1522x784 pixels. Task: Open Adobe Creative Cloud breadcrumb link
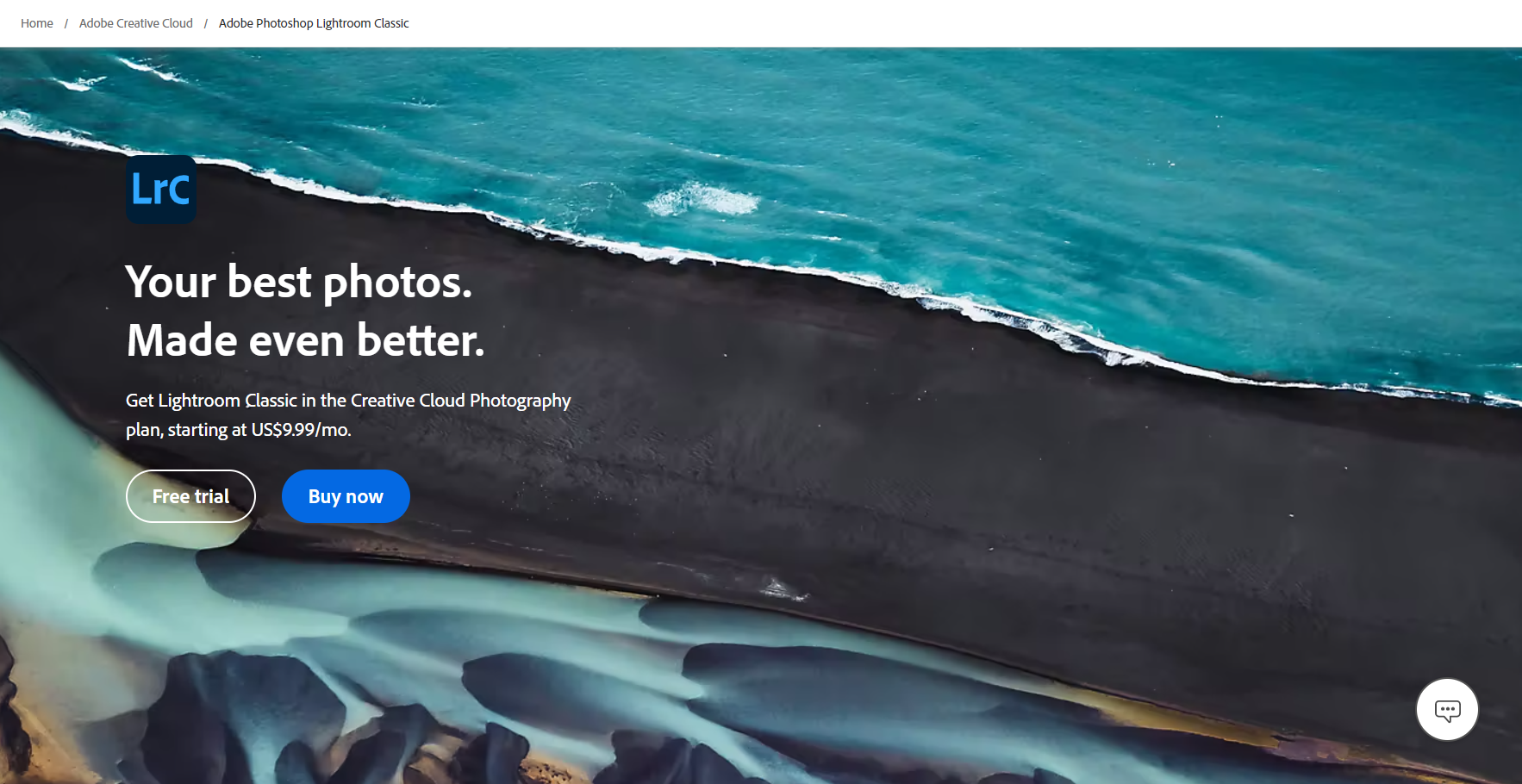tap(136, 23)
